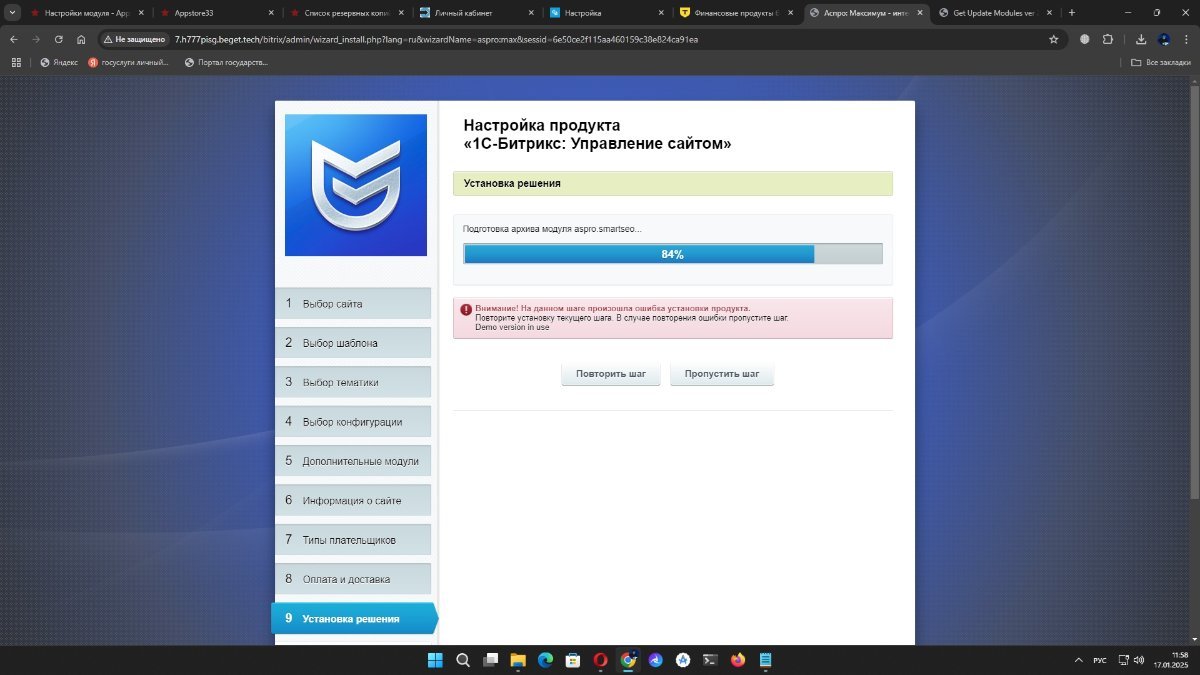Open the browser downloads icon
The image size is (1200, 675).
1142,39
